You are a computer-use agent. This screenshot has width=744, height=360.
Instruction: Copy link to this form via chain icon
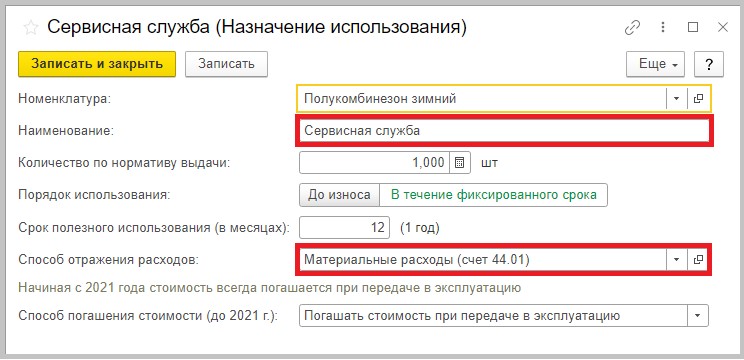(632, 28)
